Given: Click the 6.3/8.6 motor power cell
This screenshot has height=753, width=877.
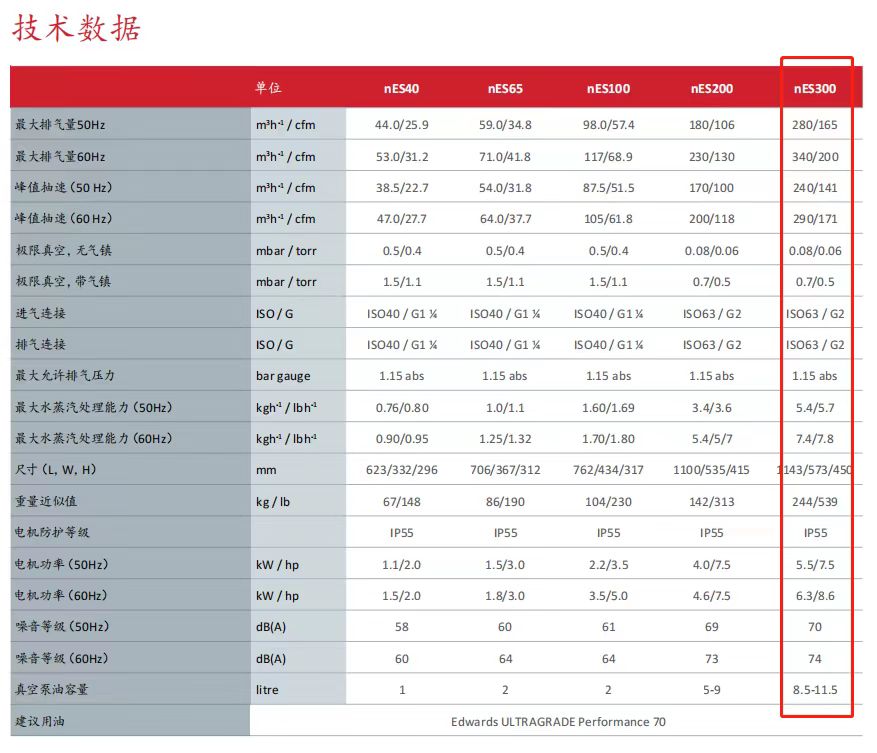Looking at the screenshot, I should [x=815, y=596].
